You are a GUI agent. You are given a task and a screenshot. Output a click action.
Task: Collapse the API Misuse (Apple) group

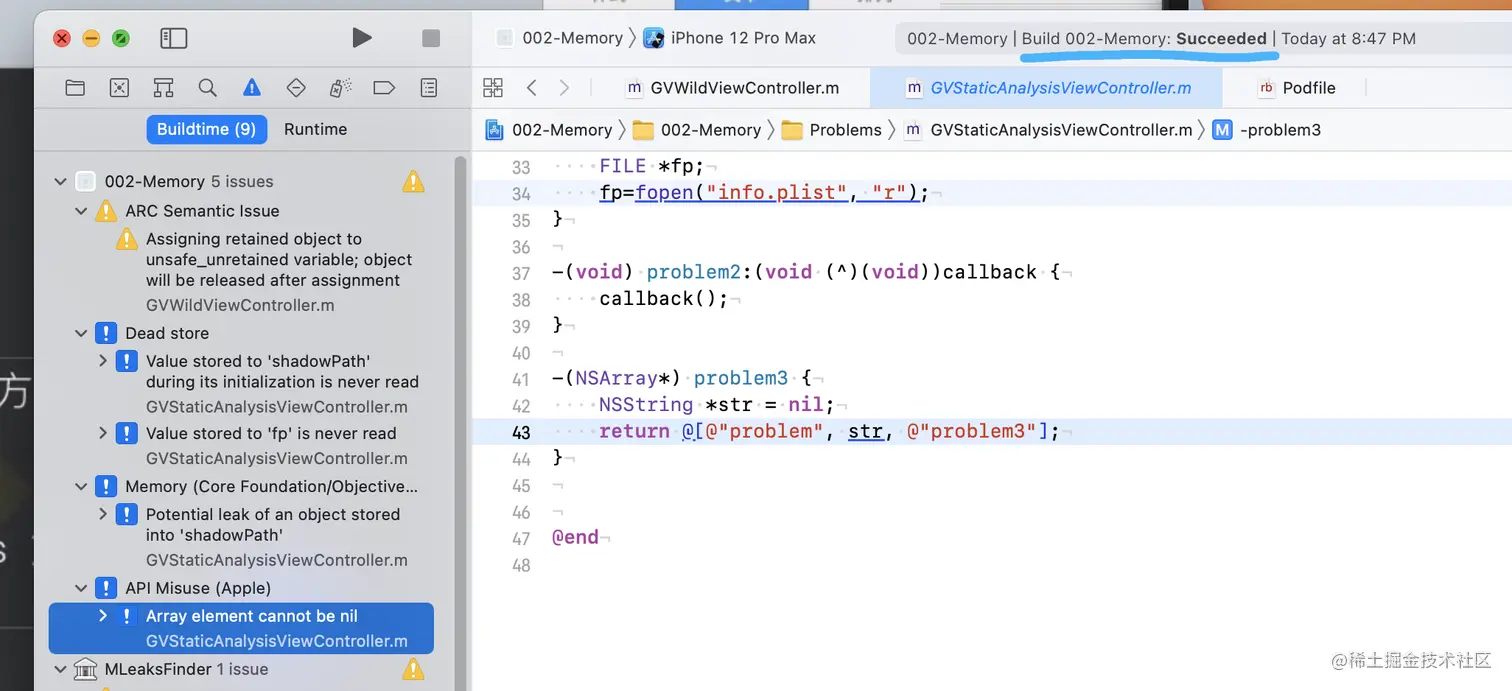coord(81,588)
